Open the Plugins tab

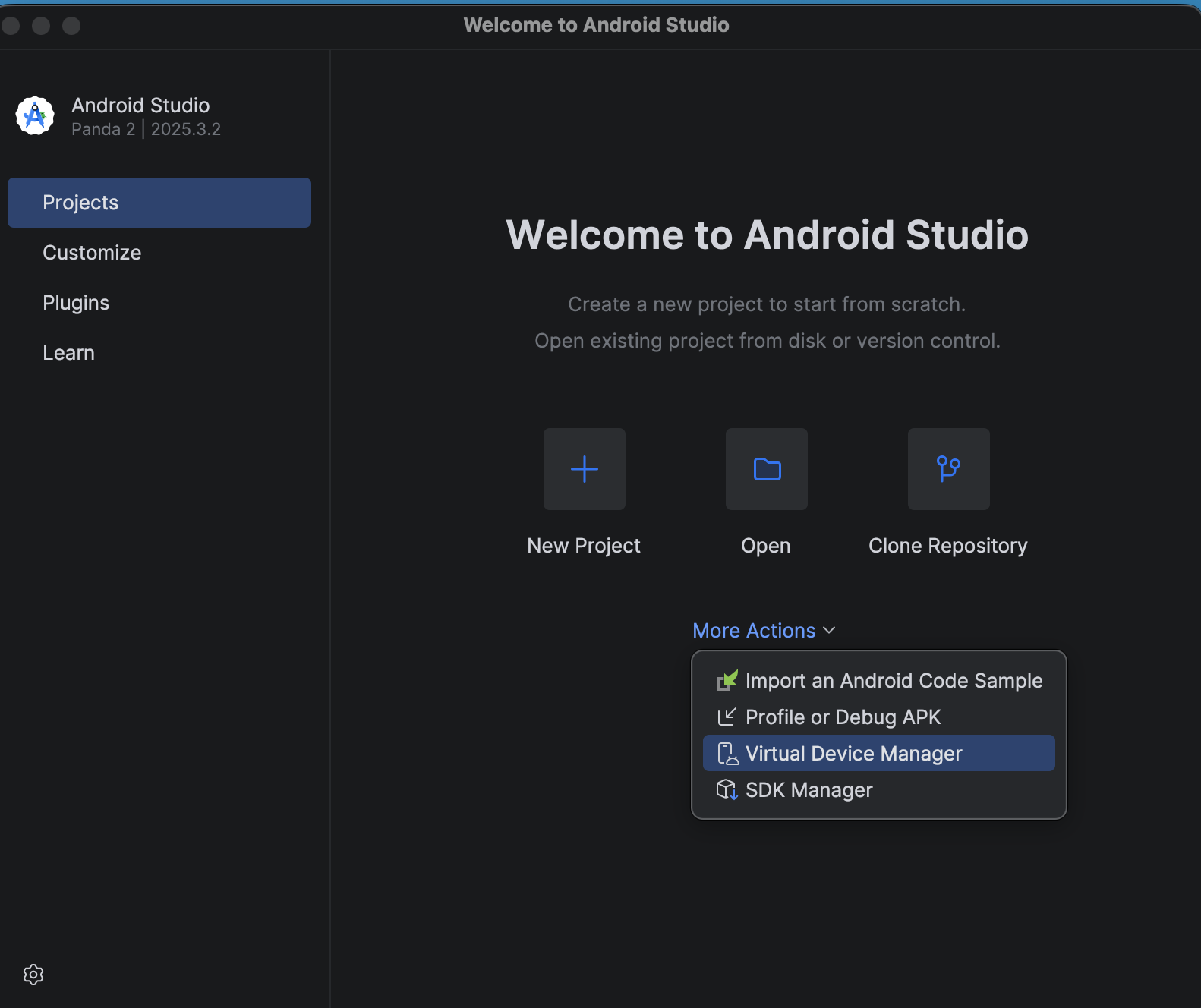[159, 303]
